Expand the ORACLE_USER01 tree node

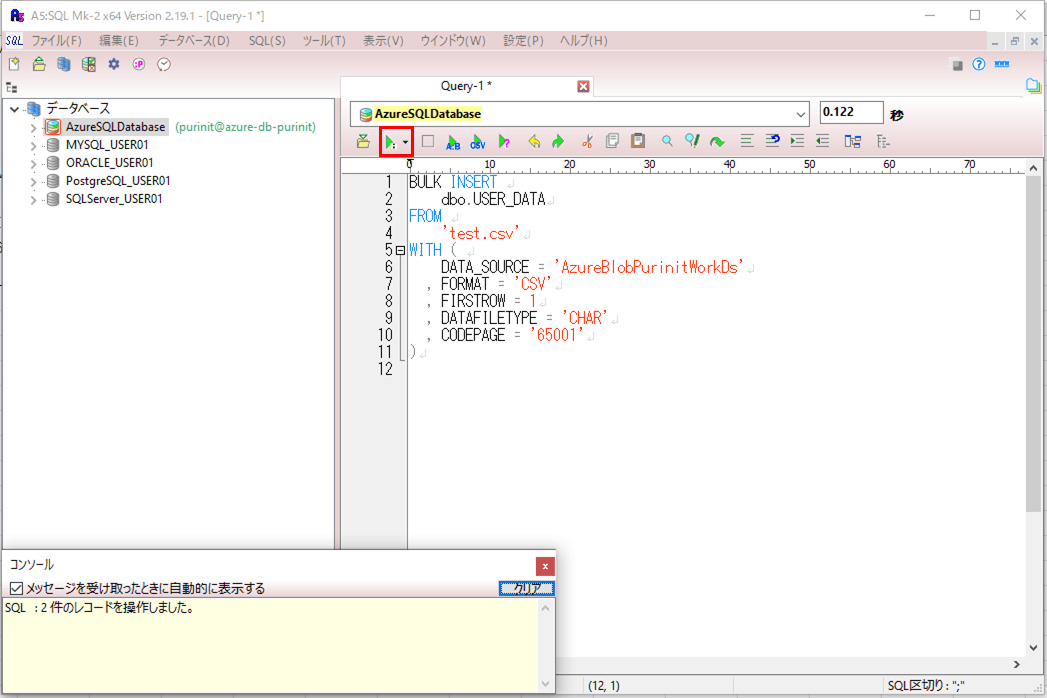(33, 163)
